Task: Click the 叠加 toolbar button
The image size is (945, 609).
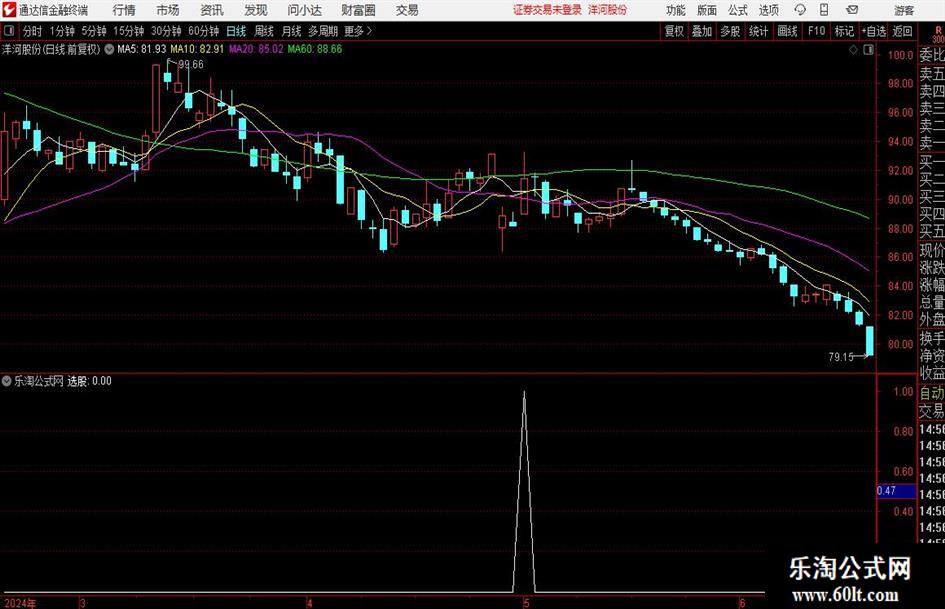Action: click(x=702, y=31)
